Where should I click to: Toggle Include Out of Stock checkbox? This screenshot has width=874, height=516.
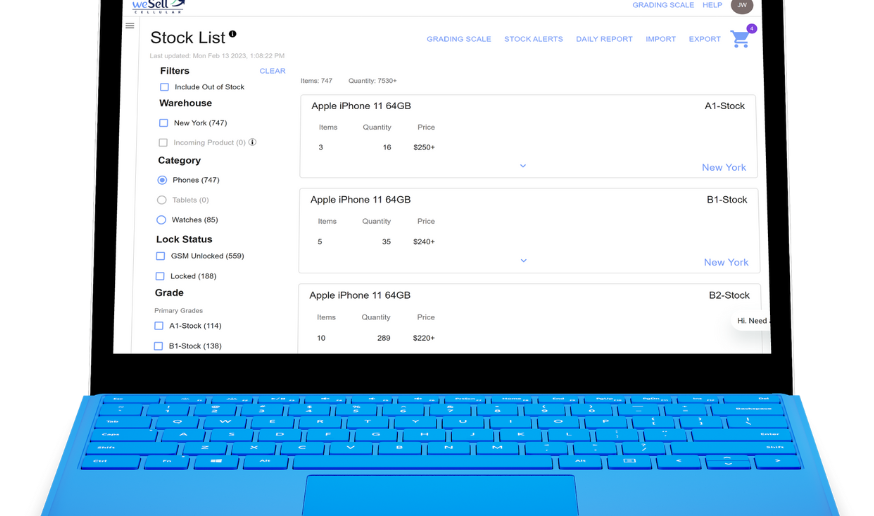click(x=164, y=87)
